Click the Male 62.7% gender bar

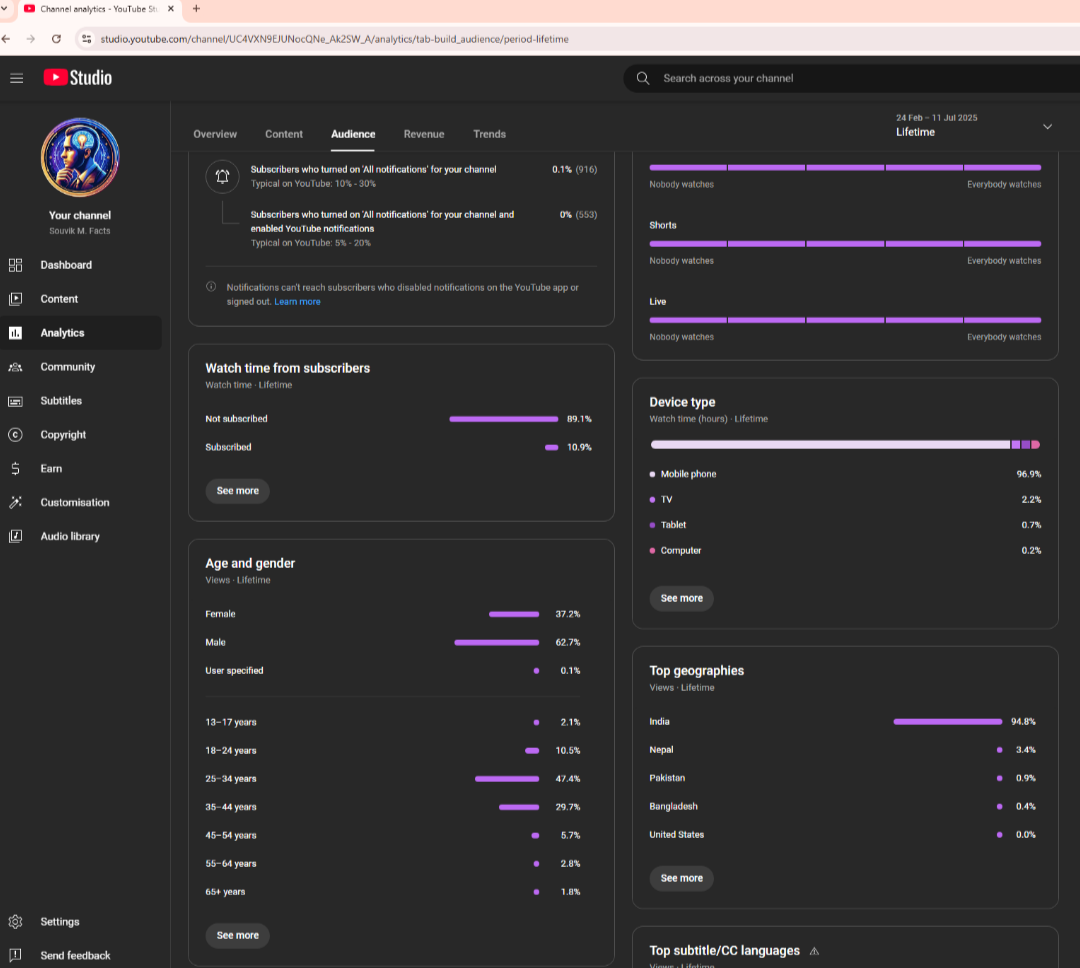point(497,642)
